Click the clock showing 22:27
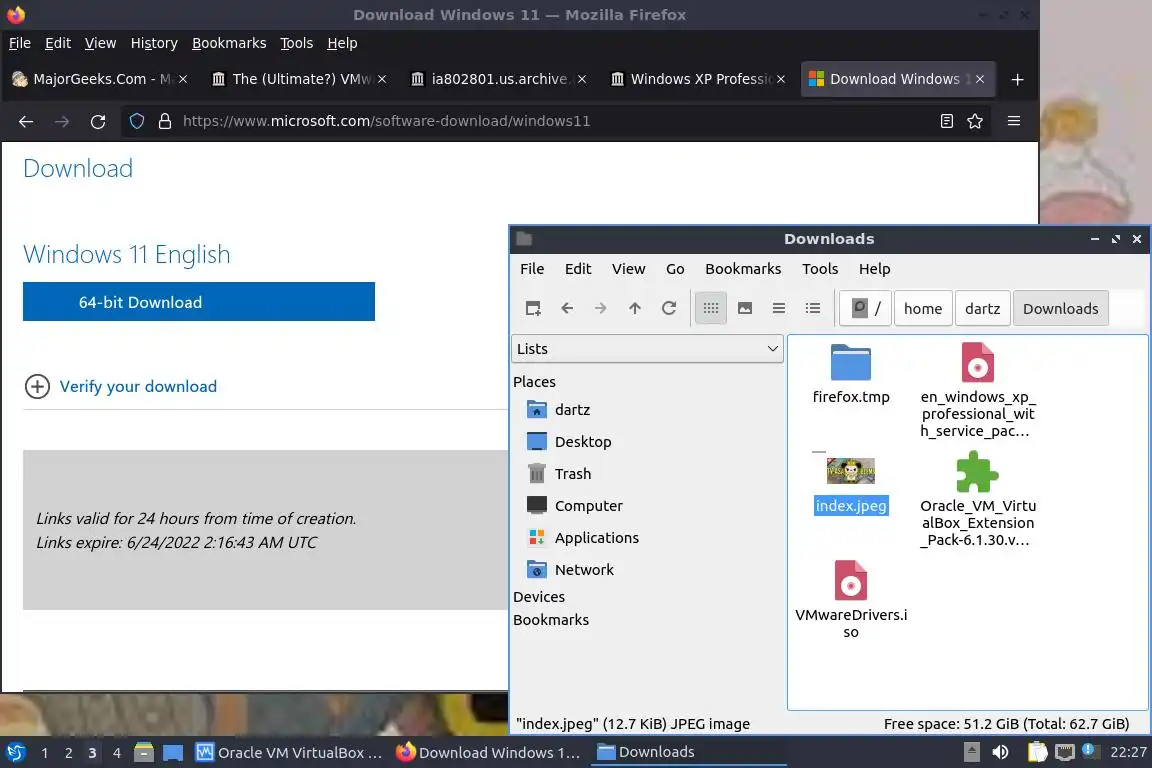Viewport: 1152px width, 768px height. pos(1128,752)
